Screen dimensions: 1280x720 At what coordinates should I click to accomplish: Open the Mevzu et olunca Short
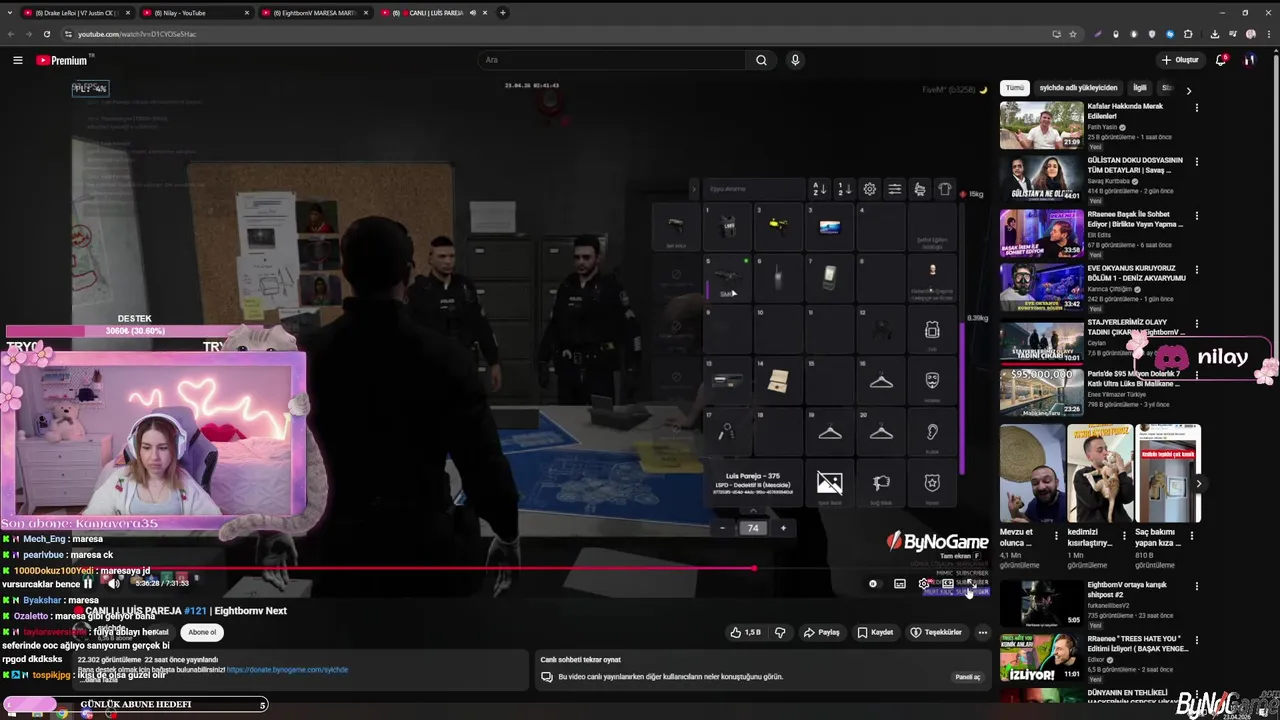click(x=1032, y=474)
